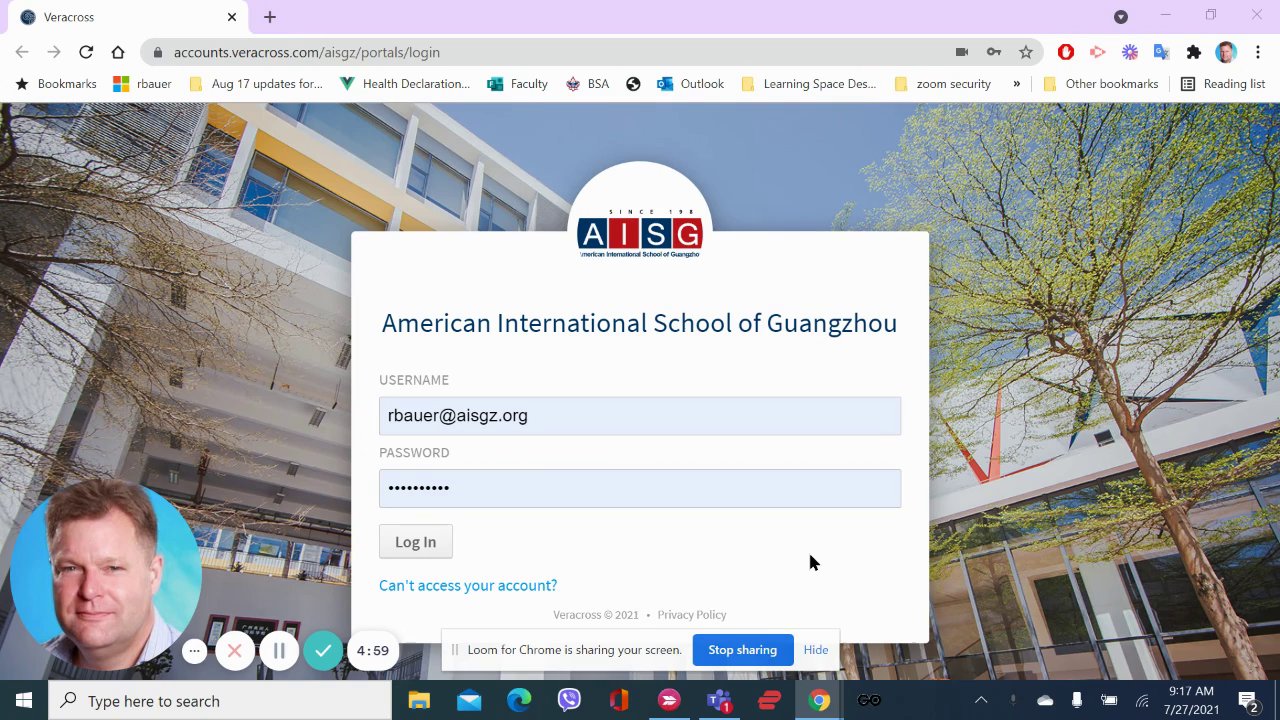Open Loom more options ellipsis button
Viewport: 1280px width, 720px height.
click(x=195, y=651)
